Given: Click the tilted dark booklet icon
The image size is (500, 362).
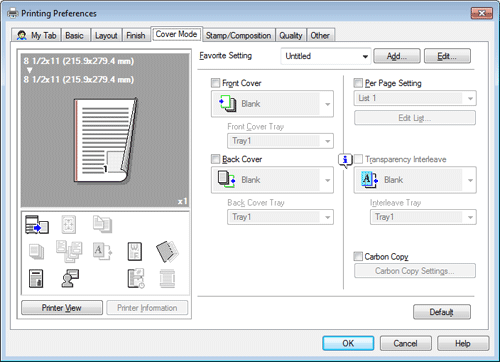Looking at the screenshot, I should [167, 251].
